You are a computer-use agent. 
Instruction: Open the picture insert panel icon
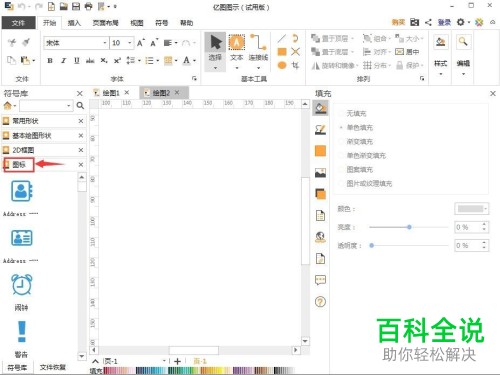point(320,173)
